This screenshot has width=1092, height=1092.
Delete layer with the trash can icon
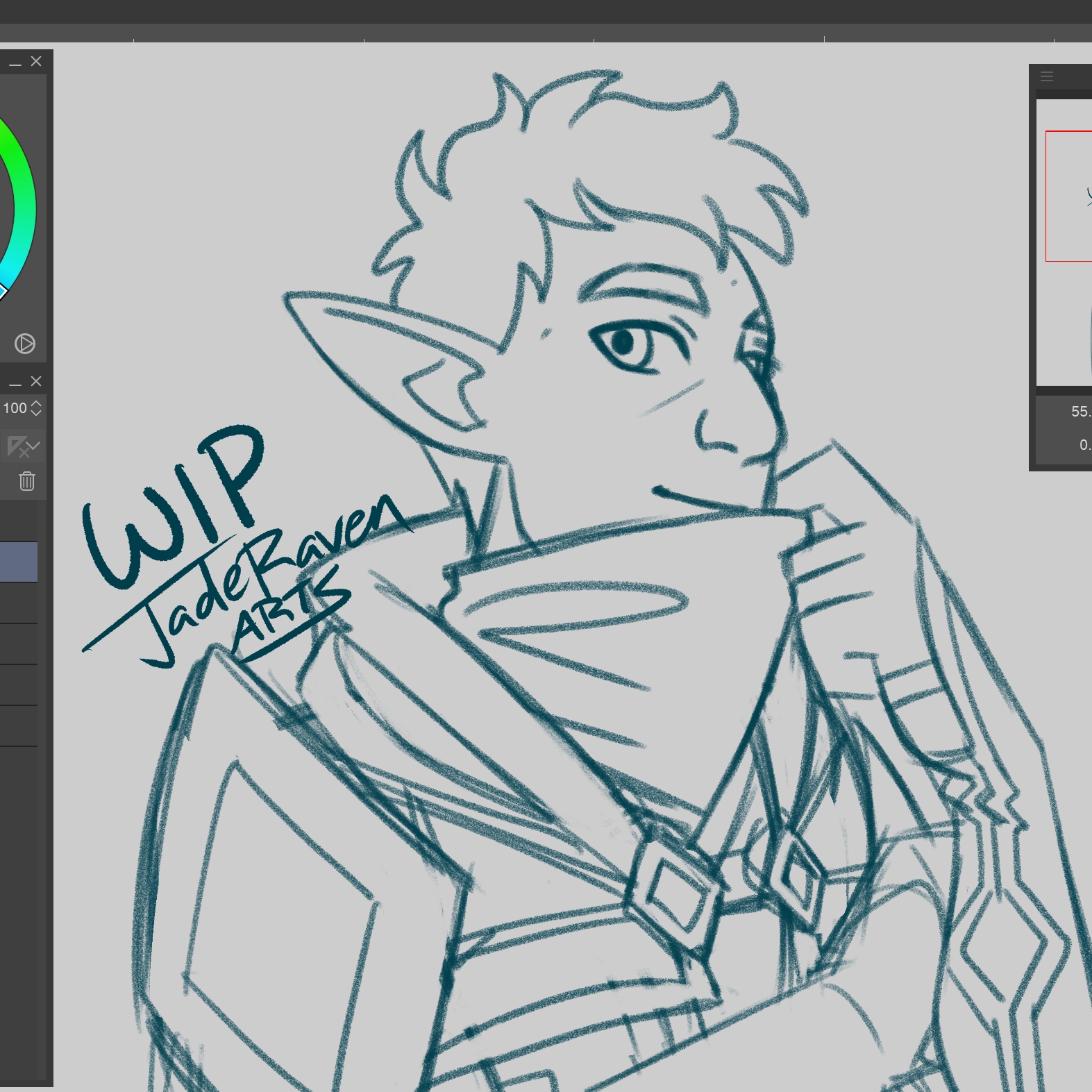[27, 481]
